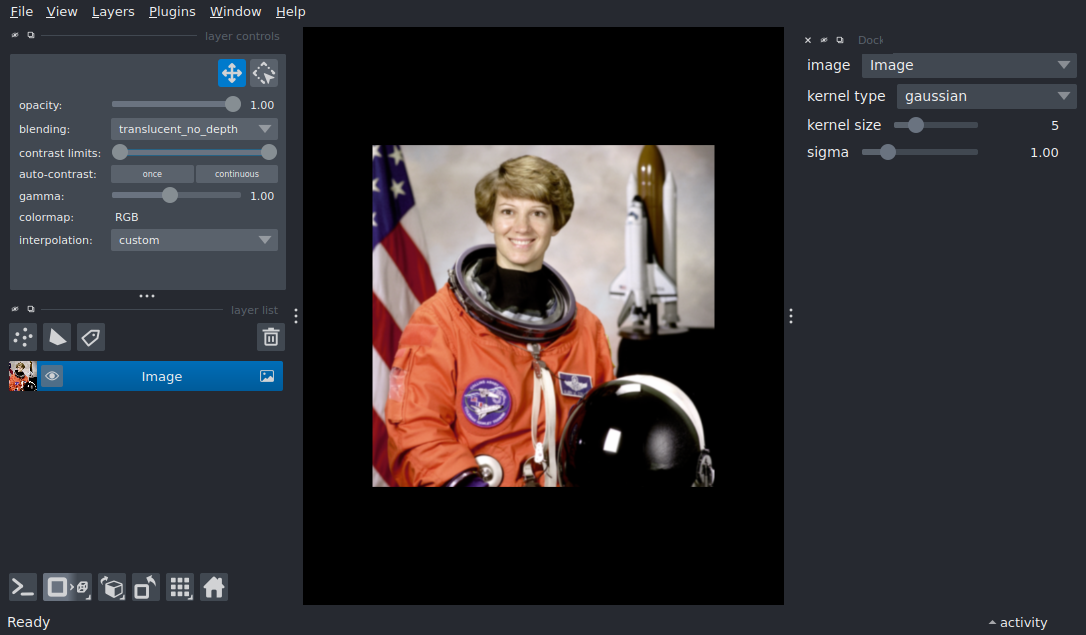The height and width of the screenshot is (635, 1086).
Task: Open the kernel type dropdown
Action: pos(986,96)
